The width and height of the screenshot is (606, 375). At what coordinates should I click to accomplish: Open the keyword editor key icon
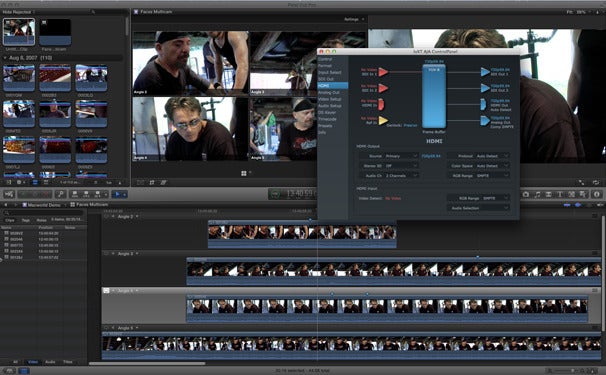point(60,194)
